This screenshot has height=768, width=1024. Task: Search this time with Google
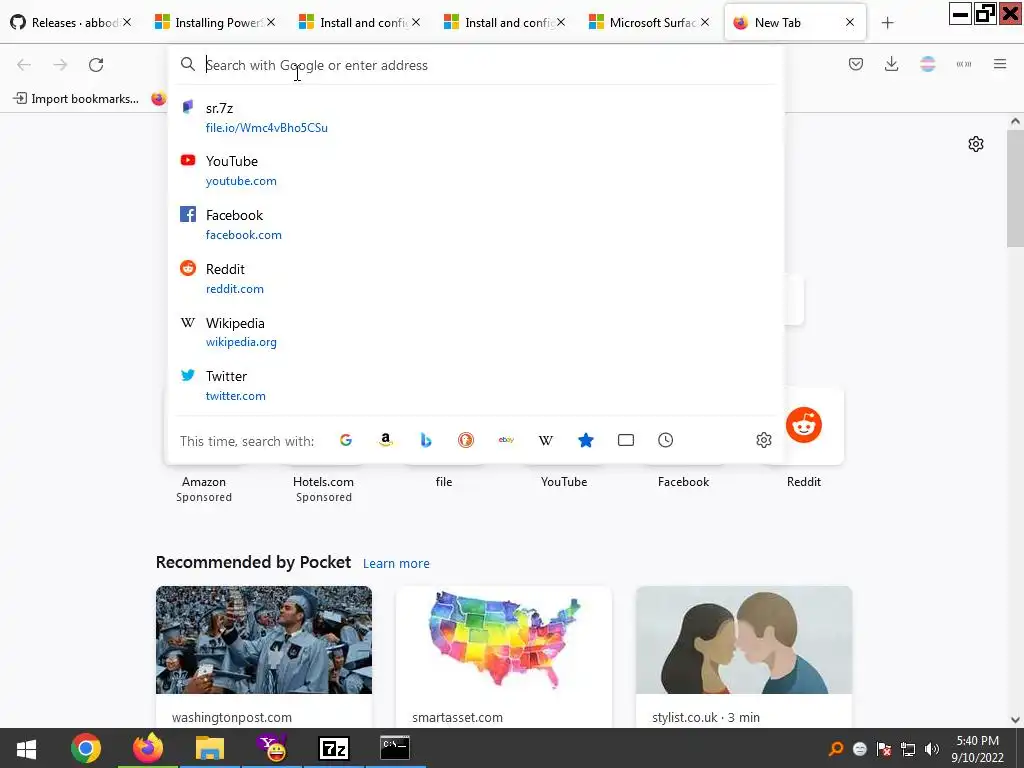tap(346, 440)
